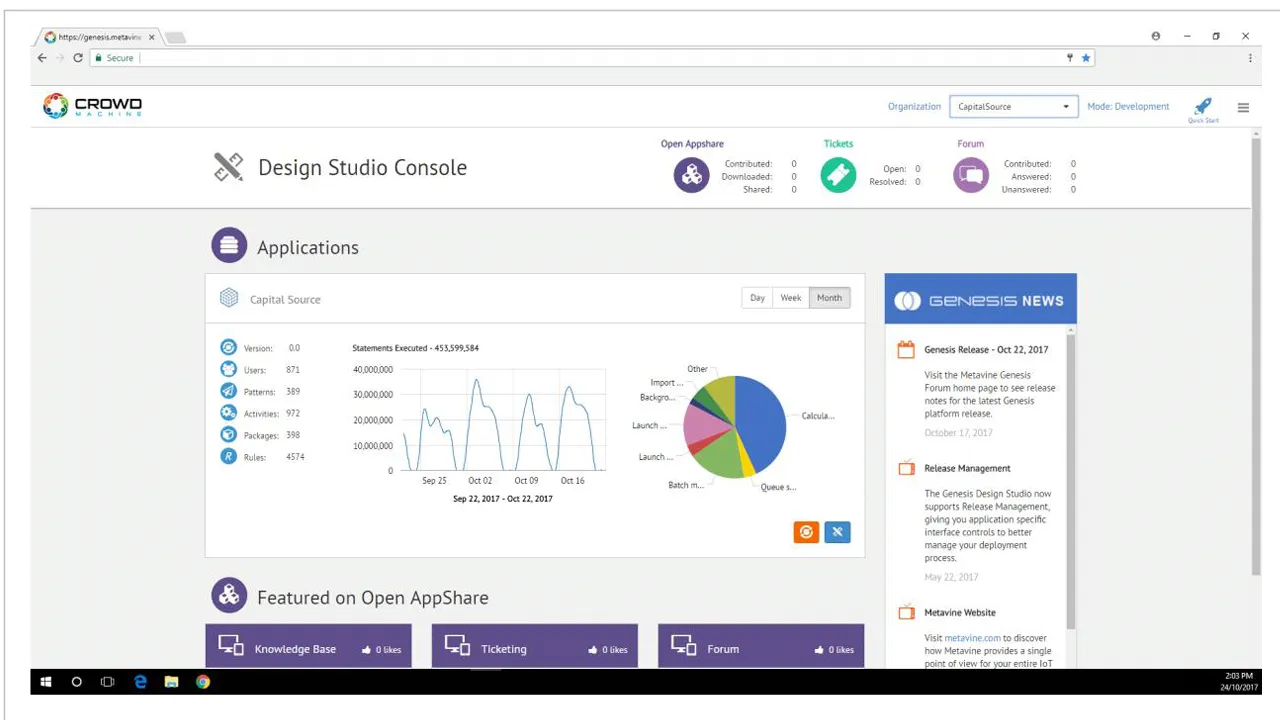This screenshot has width=1280, height=720.
Task: Click the orange application action button
Action: [x=806, y=532]
